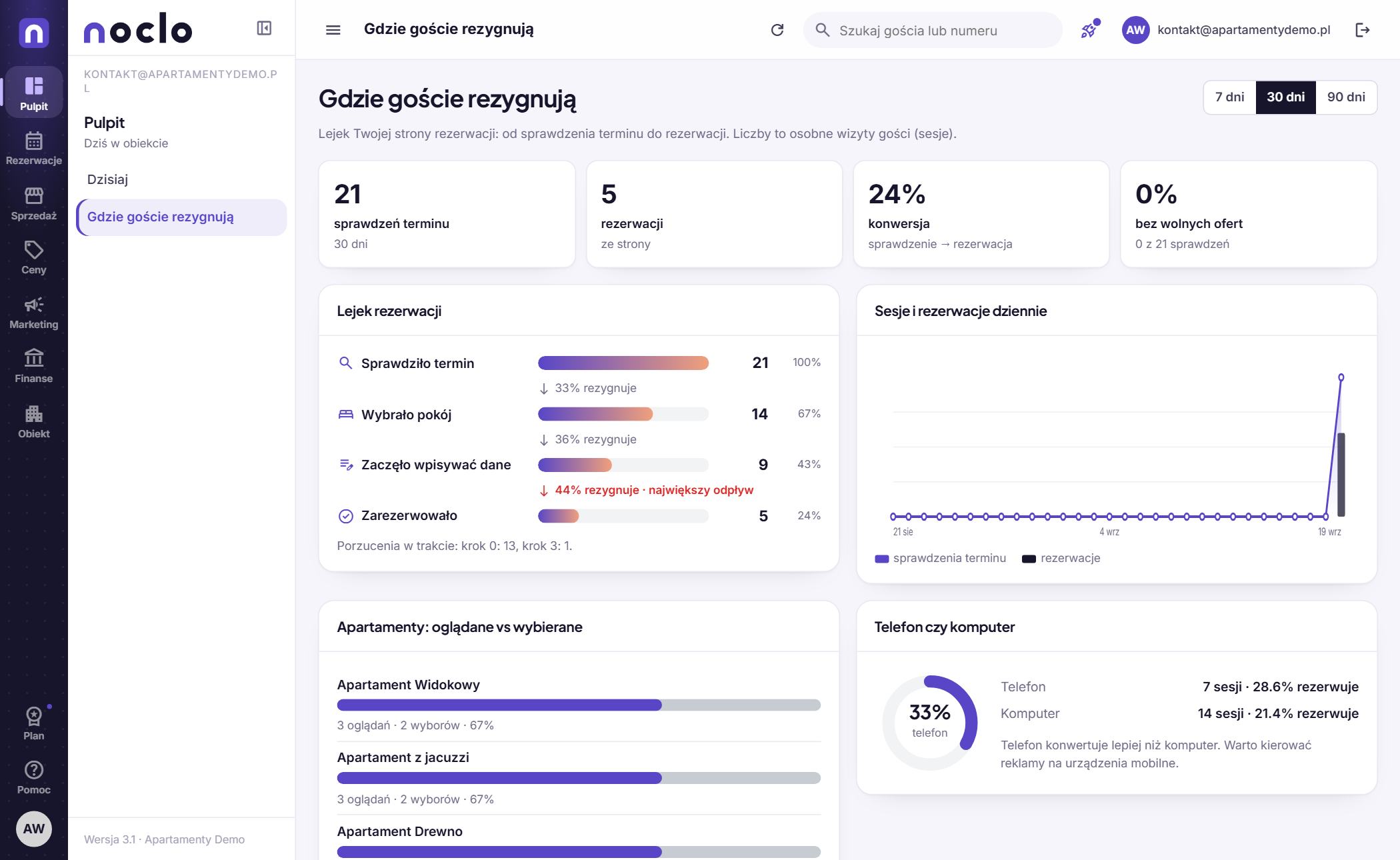This screenshot has height=860, width=1400.
Task: Click the Telefon 7 sesji row
Action: (x=1179, y=687)
